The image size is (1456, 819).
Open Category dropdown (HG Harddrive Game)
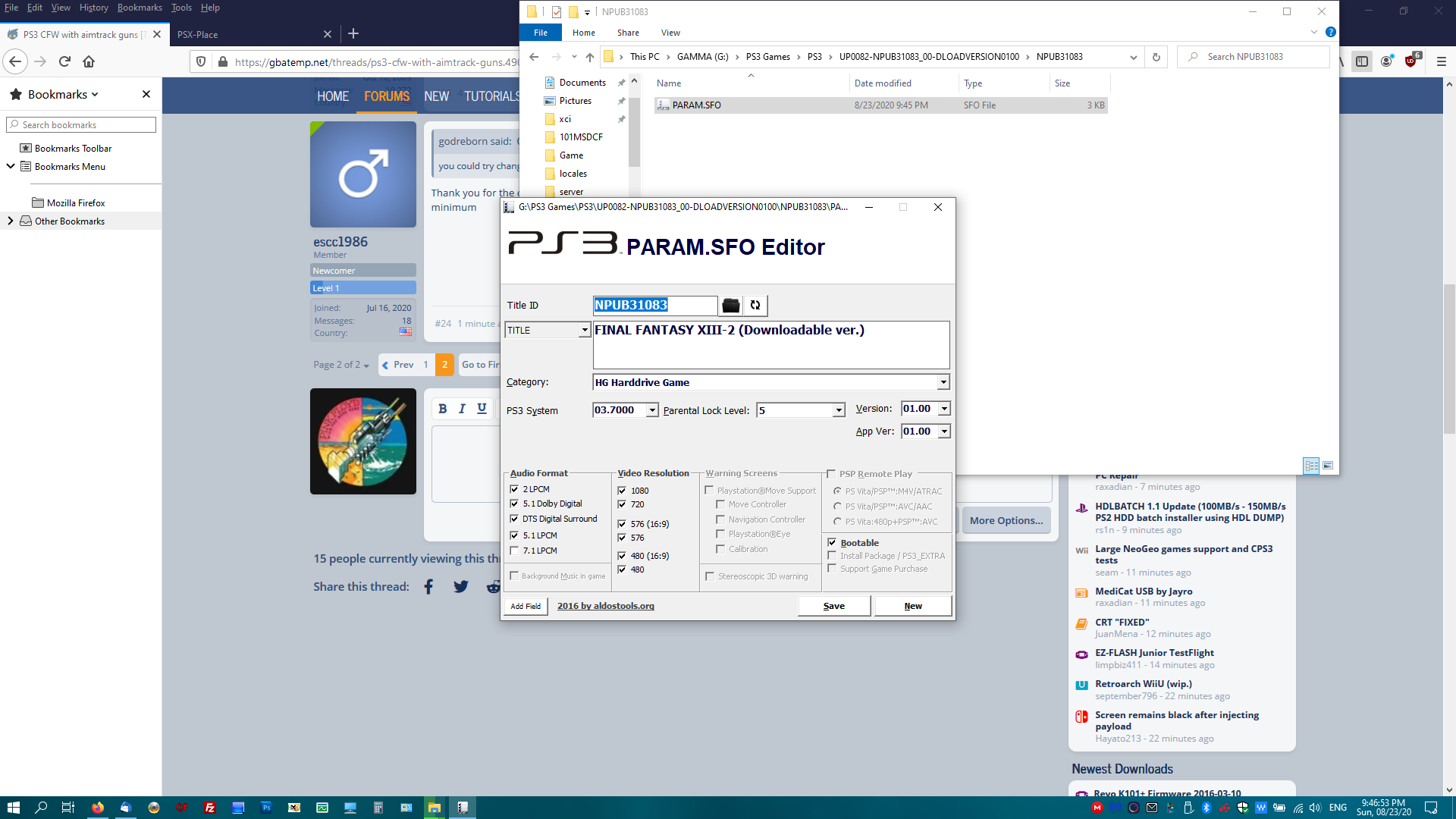[x=943, y=382]
